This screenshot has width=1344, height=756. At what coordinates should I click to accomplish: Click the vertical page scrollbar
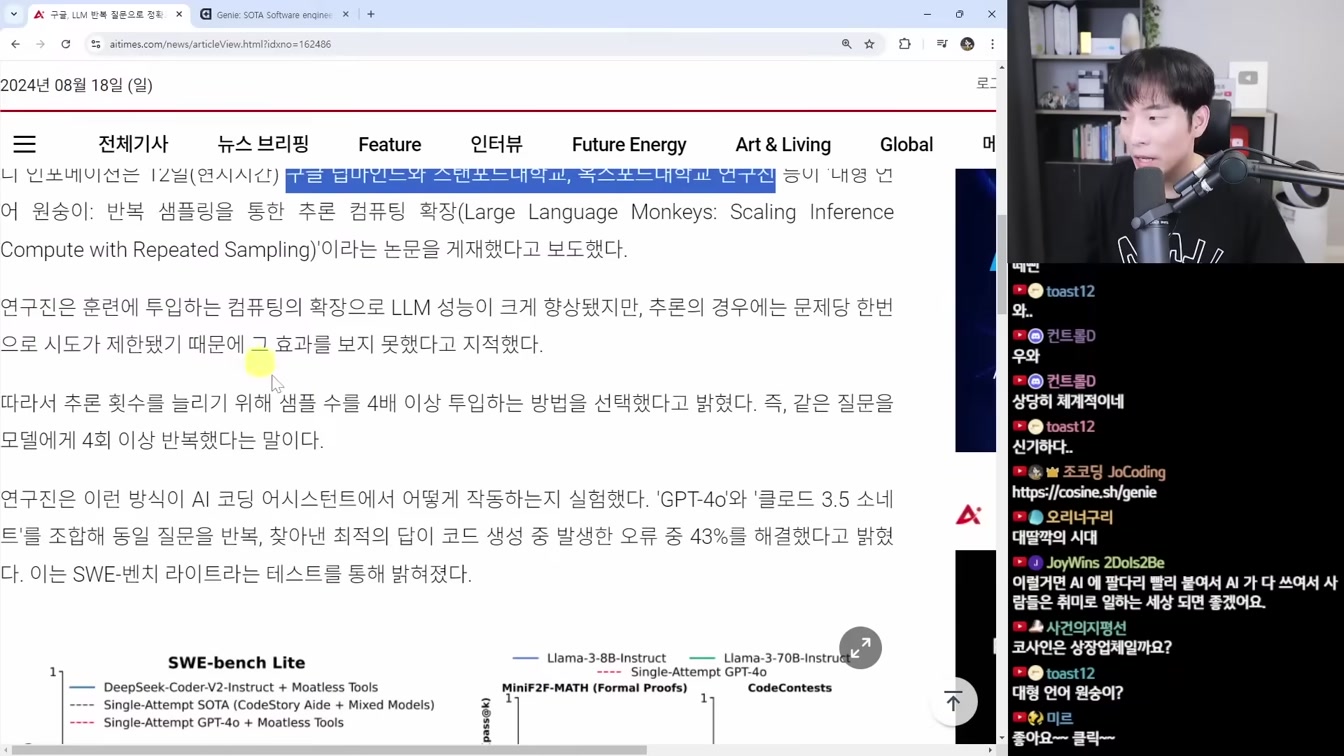click(1001, 262)
